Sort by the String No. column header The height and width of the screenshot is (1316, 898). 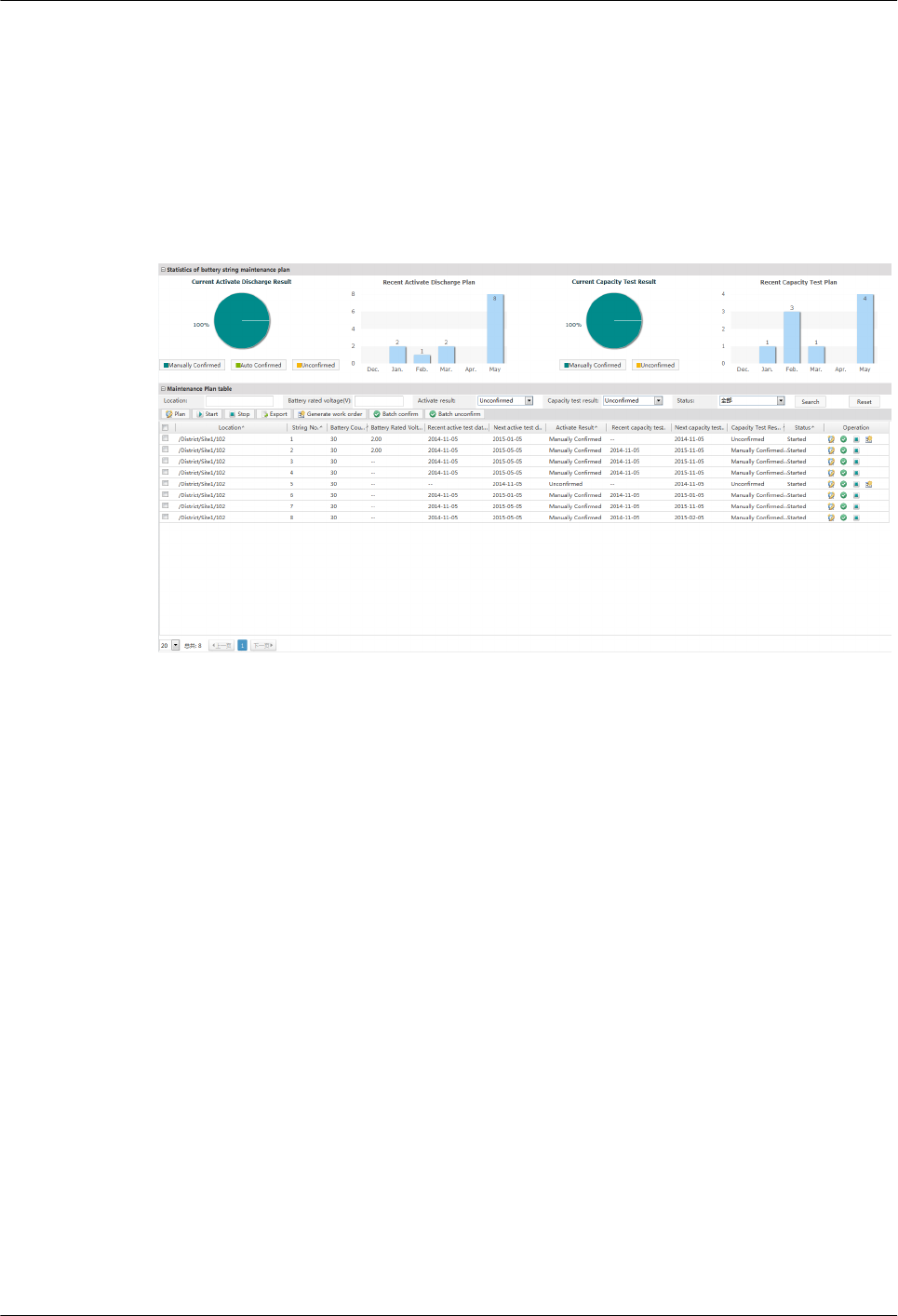tap(307, 428)
